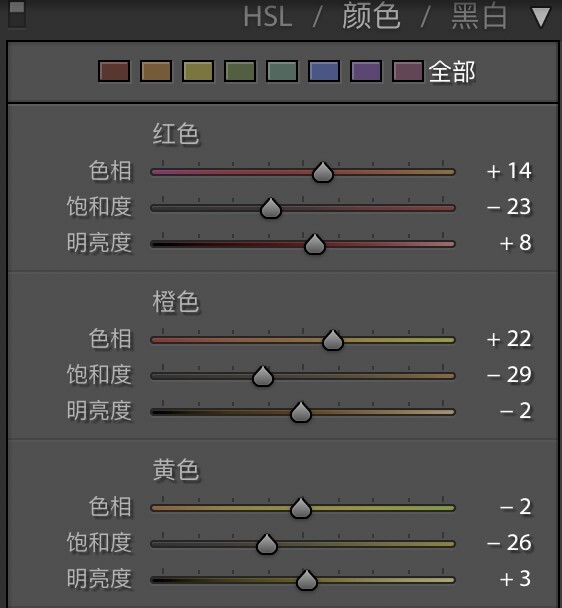Image resolution: width=562 pixels, height=608 pixels.
Task: Select the magenta color swatch
Action: pyautogui.click(x=408, y=71)
